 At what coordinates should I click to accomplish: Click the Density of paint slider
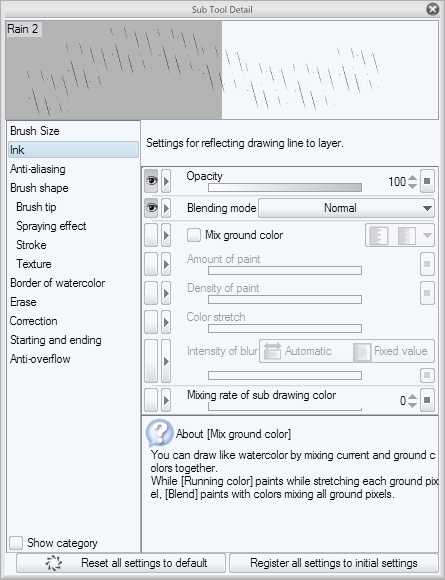285,299
